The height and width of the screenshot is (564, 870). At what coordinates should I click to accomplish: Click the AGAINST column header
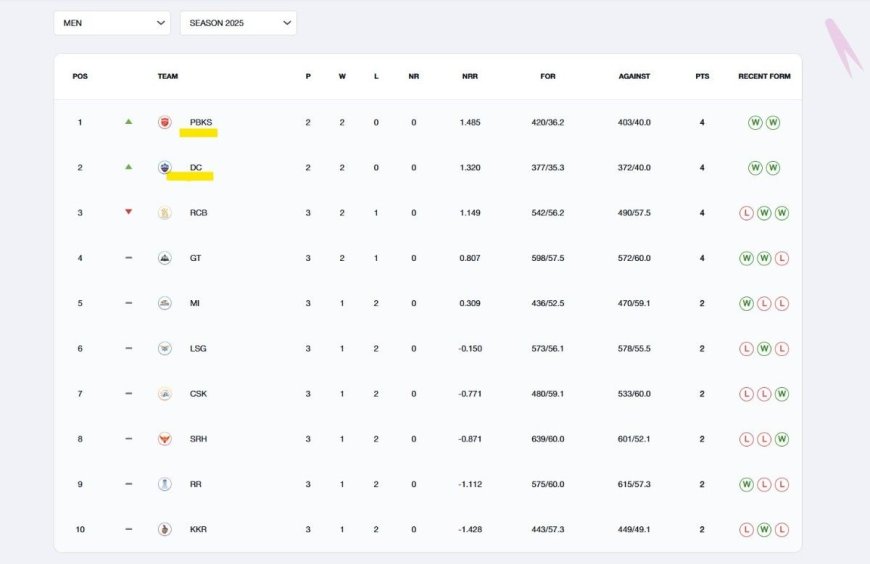[634, 76]
